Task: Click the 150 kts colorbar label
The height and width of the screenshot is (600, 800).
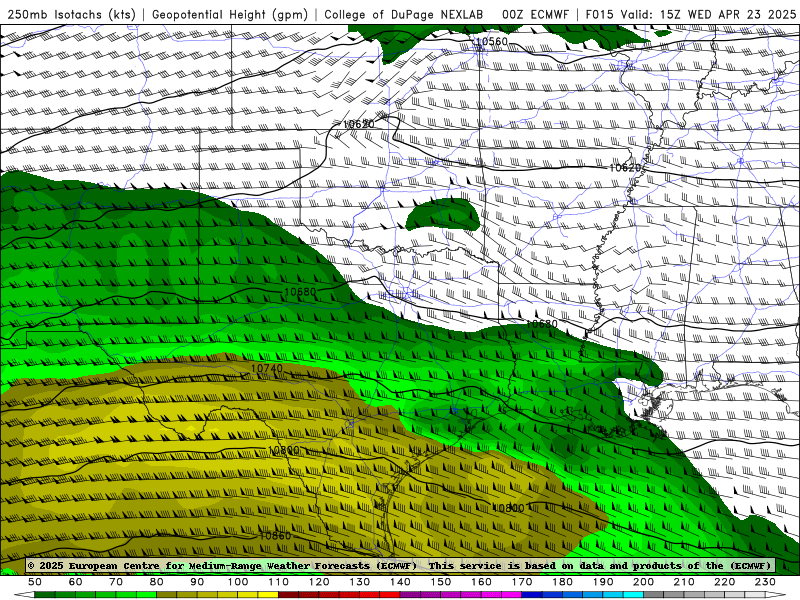Action: 440,582
